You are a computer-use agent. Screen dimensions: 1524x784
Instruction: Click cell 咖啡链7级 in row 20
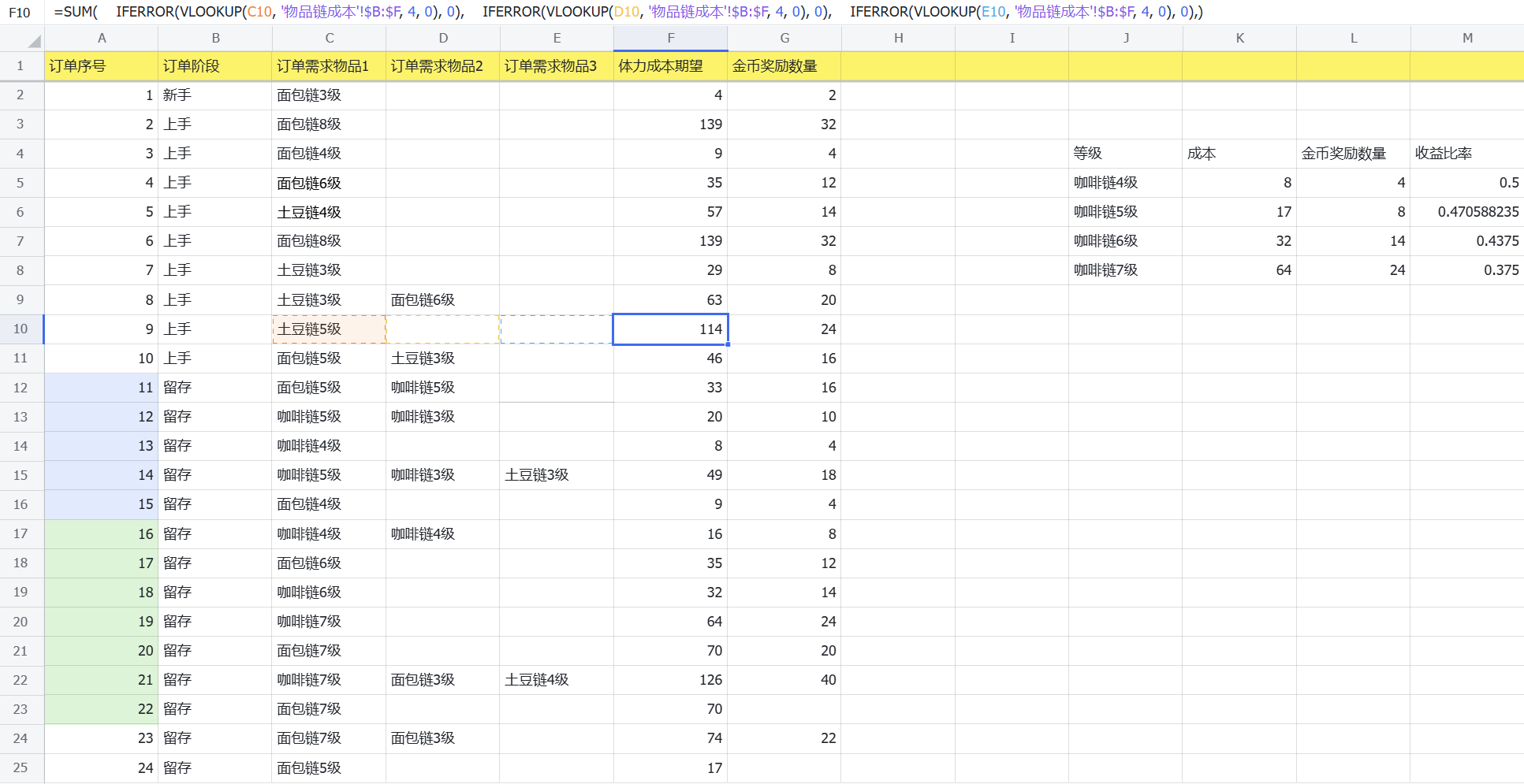coord(329,622)
